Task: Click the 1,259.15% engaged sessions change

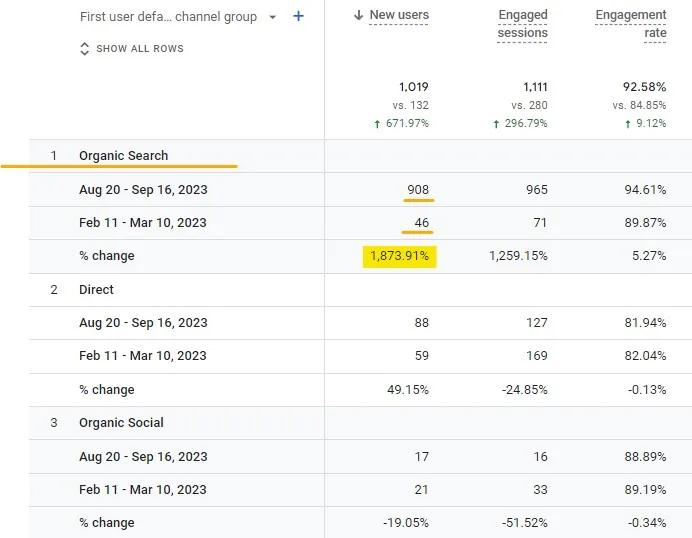Action: point(518,256)
